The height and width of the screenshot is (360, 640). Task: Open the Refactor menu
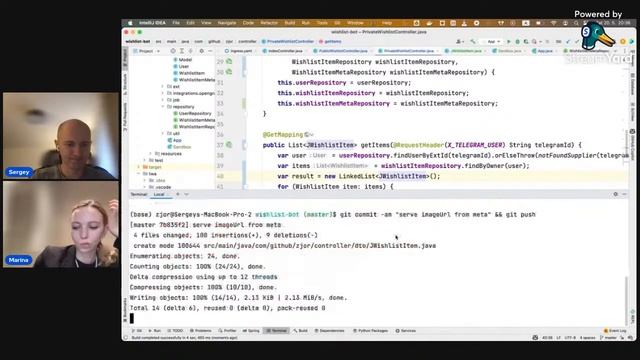pos(269,23)
